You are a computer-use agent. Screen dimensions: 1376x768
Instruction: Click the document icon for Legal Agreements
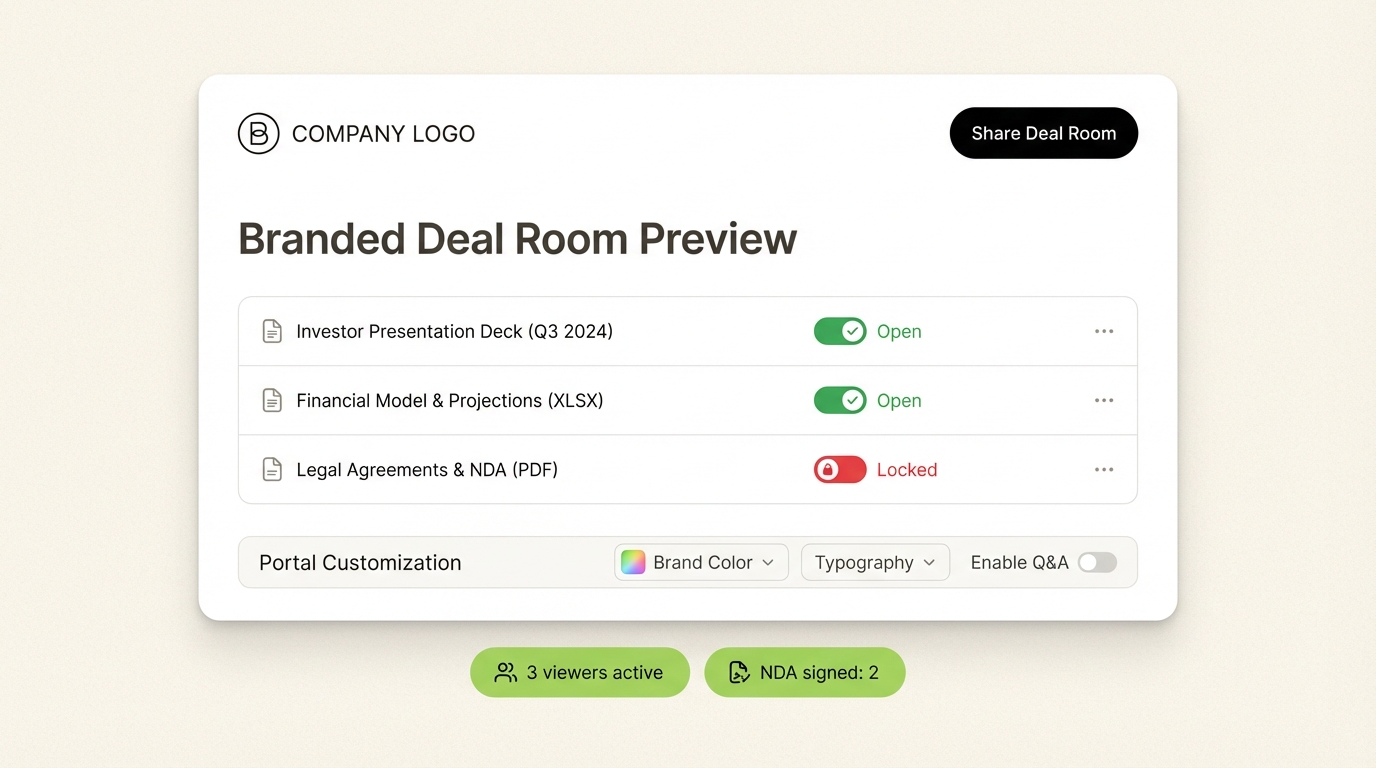[272, 469]
